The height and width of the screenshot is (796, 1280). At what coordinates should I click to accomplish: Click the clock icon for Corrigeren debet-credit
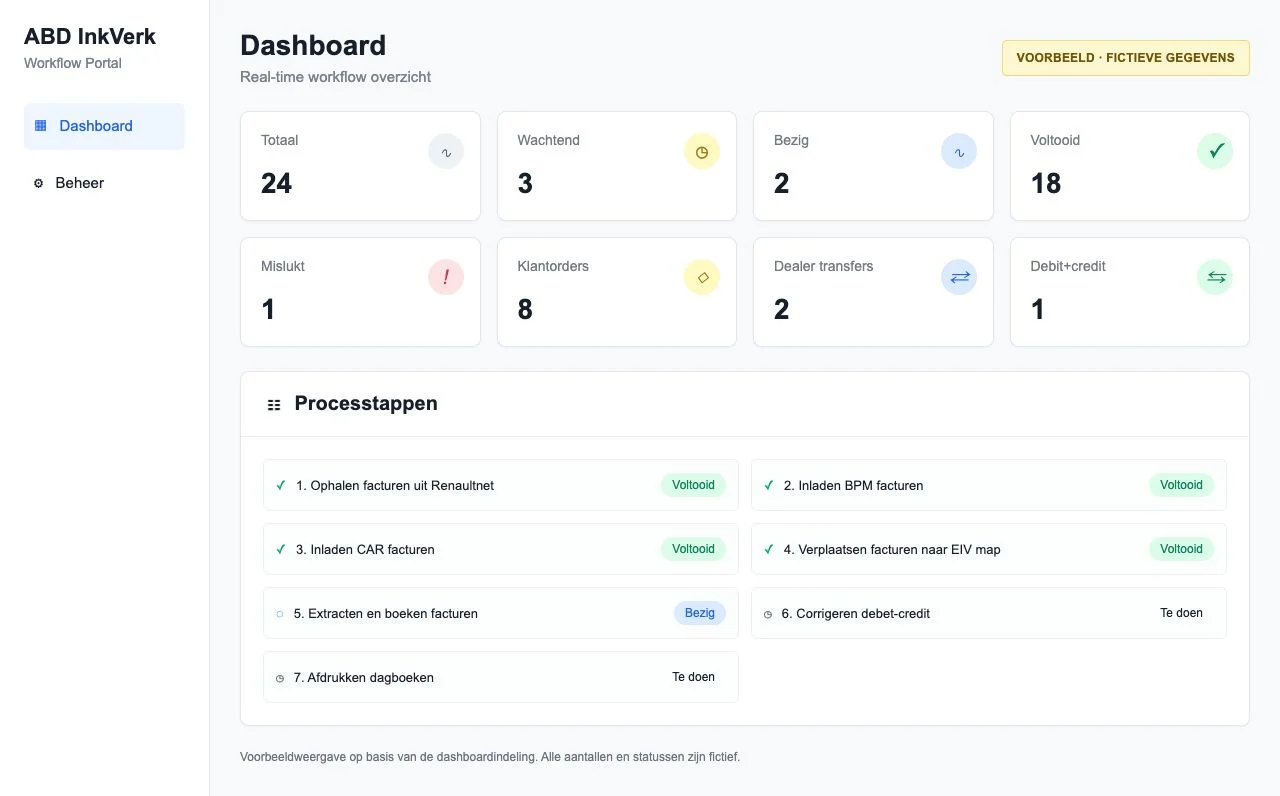(x=768, y=614)
